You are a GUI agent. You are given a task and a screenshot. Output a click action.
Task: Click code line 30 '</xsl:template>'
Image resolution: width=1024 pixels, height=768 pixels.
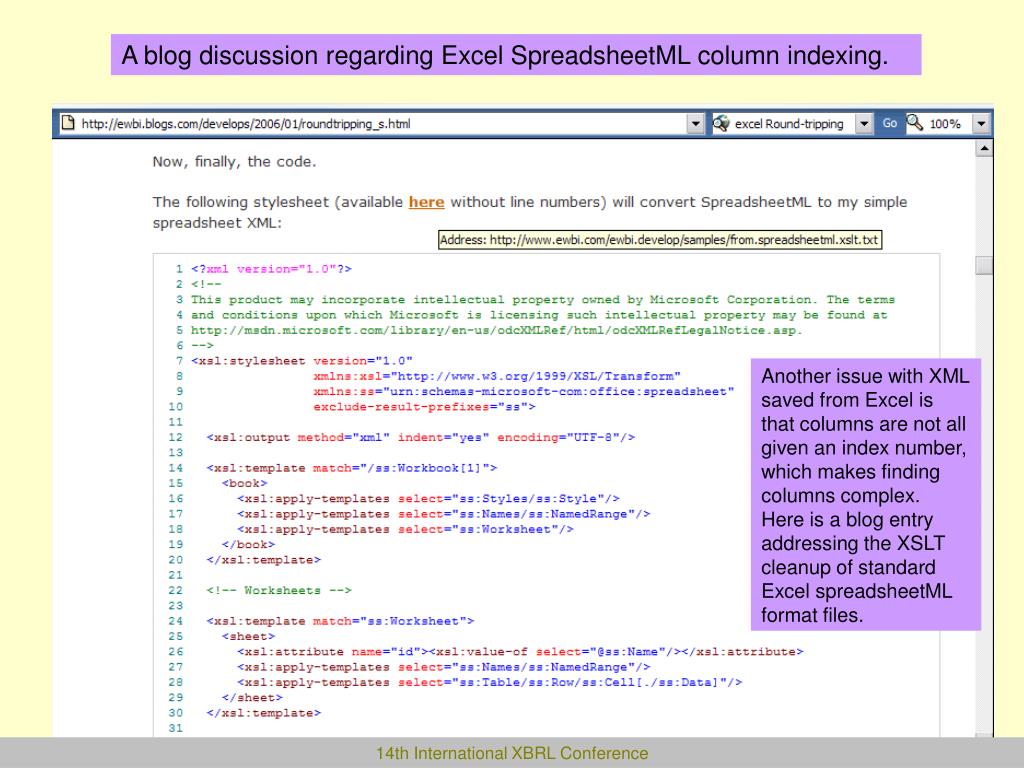coord(264,713)
